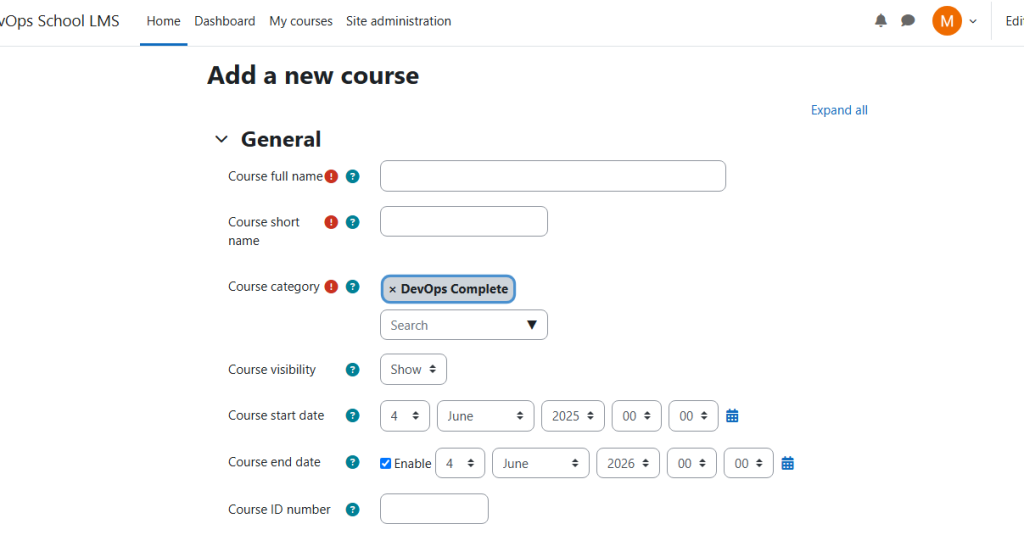Remove the DevOps Complete category tag

point(392,289)
